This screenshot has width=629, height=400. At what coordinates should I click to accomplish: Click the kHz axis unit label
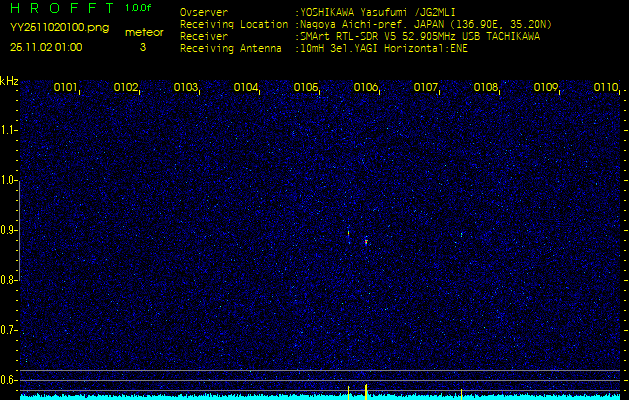point(9,80)
